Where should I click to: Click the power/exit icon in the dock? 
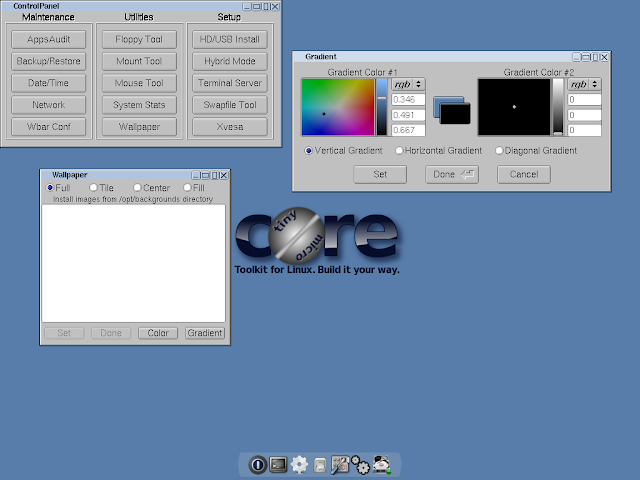(258, 464)
